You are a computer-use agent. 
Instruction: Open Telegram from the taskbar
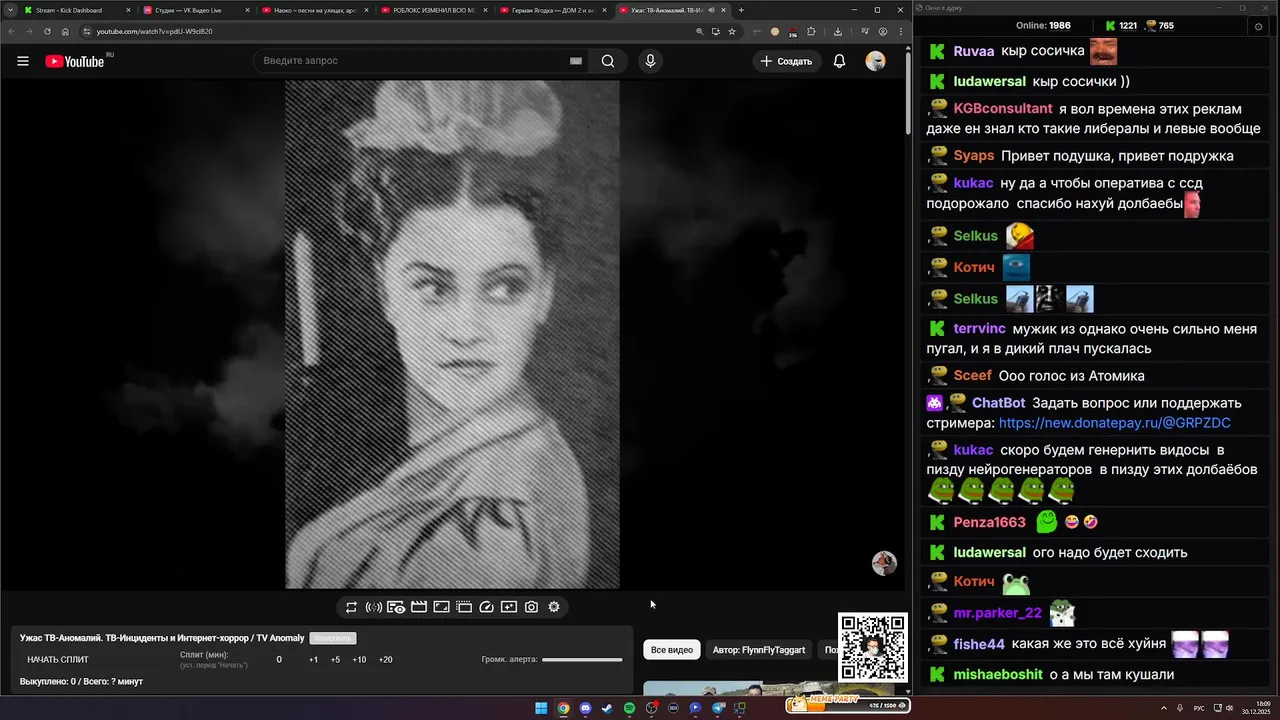[x=718, y=708]
